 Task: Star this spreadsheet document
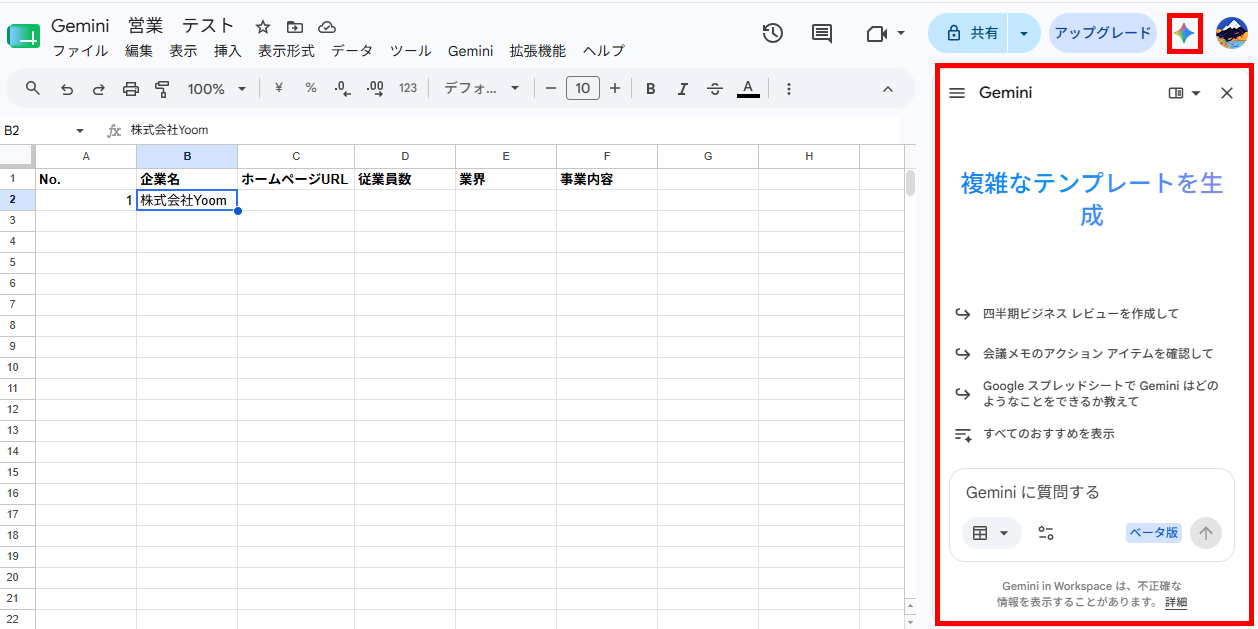tap(262, 27)
